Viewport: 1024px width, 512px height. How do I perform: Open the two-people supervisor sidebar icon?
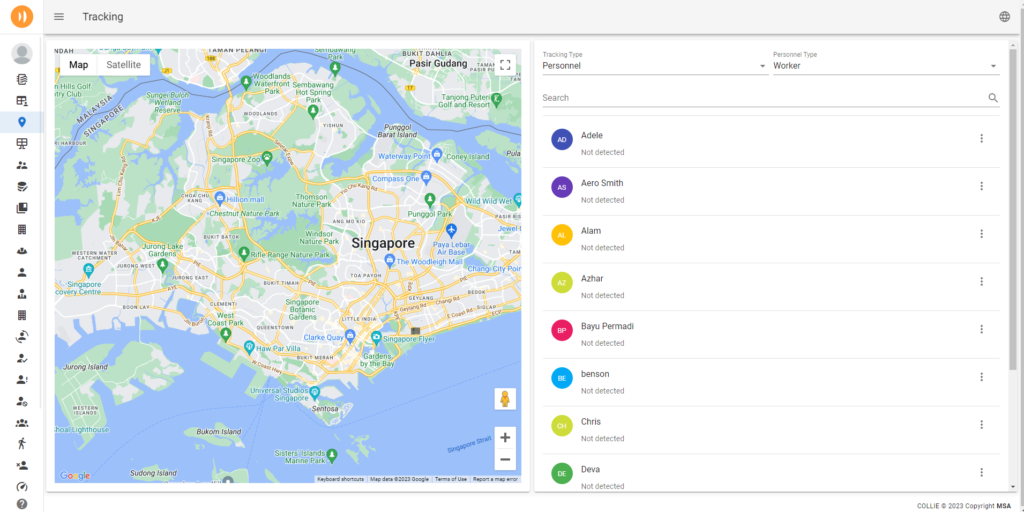click(22, 165)
